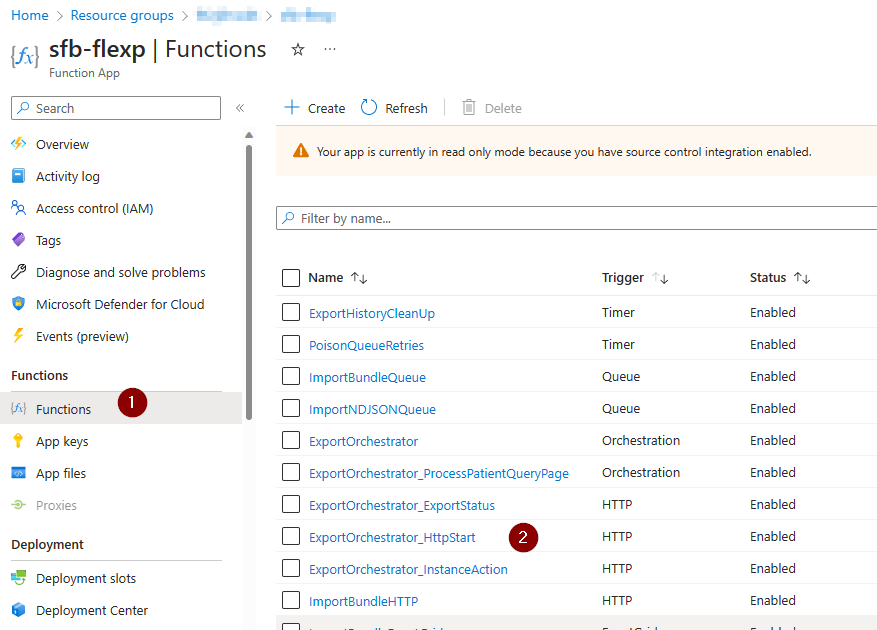
Task: Click the circular Refresh icon
Action: coord(369,107)
